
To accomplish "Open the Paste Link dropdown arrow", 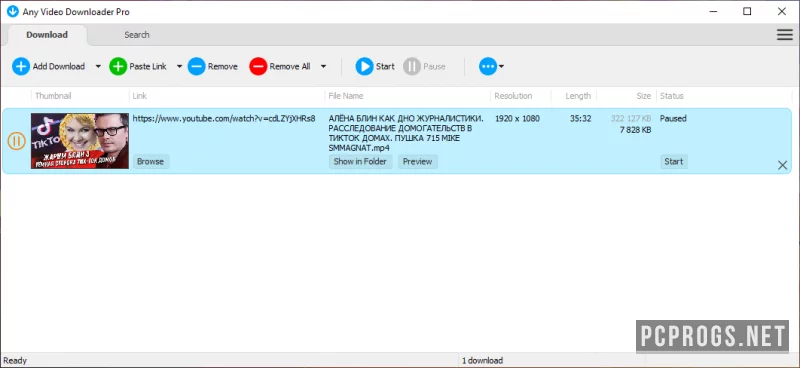I will pyautogui.click(x=180, y=66).
